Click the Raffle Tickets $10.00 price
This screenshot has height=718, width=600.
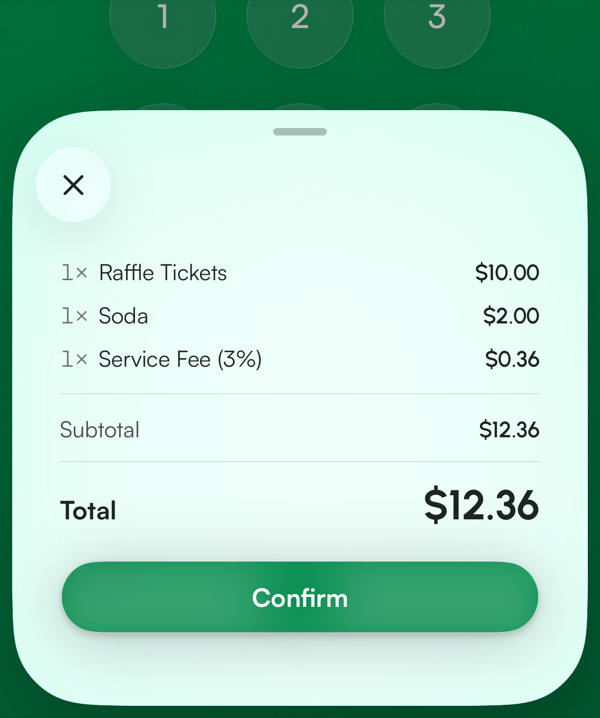pyautogui.click(x=507, y=273)
